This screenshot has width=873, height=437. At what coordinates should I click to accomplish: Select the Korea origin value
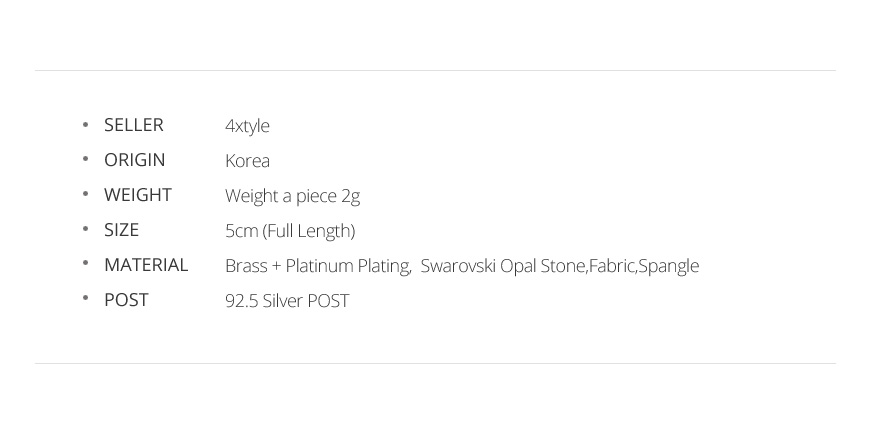click(247, 161)
